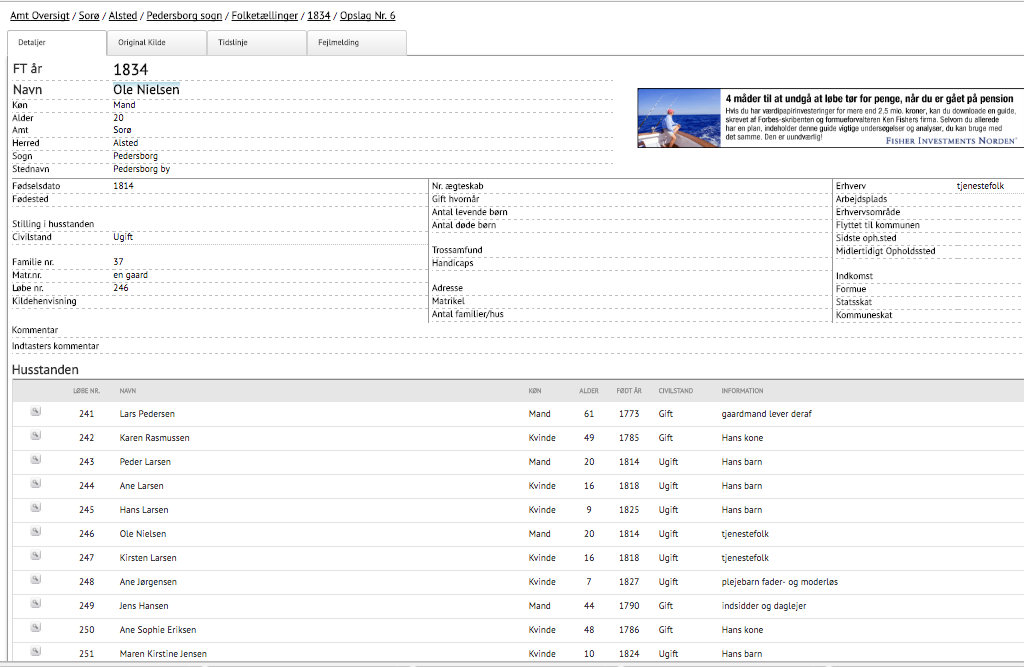The height and width of the screenshot is (667, 1024).
Task: Click the Fødselsdato value 1814
Action: point(123,186)
